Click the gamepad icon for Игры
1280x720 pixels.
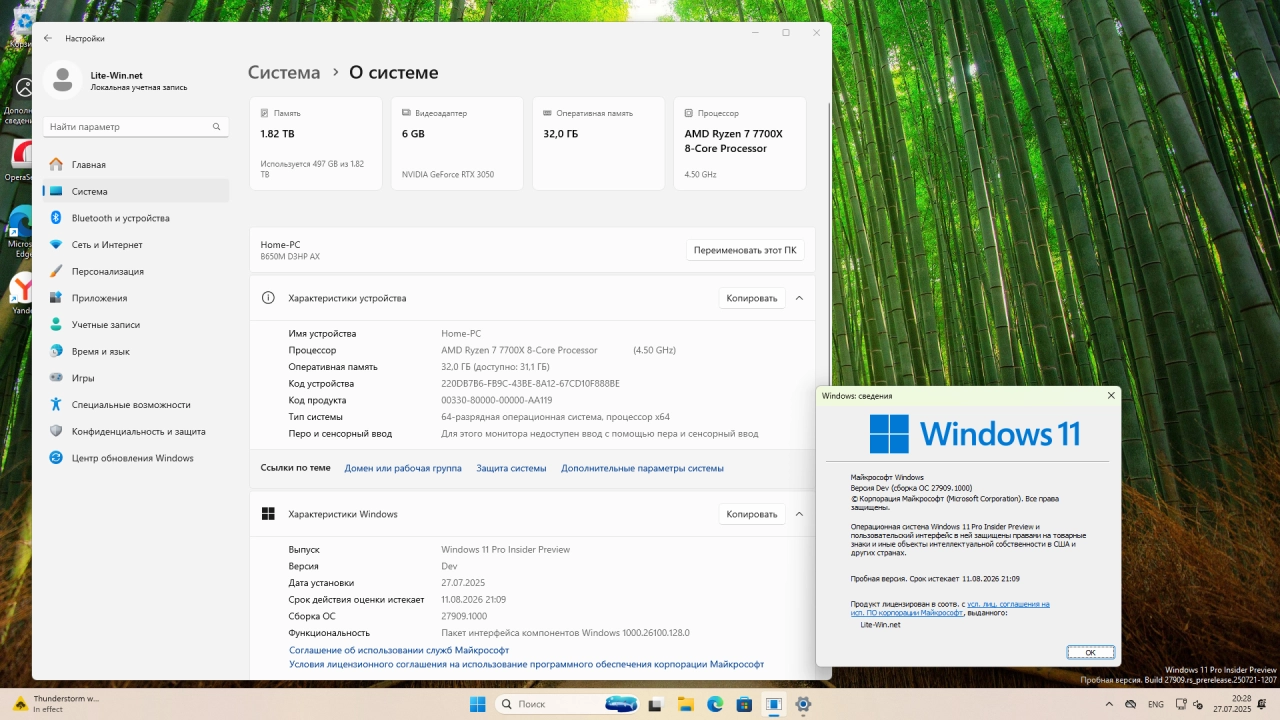pyautogui.click(x=56, y=378)
